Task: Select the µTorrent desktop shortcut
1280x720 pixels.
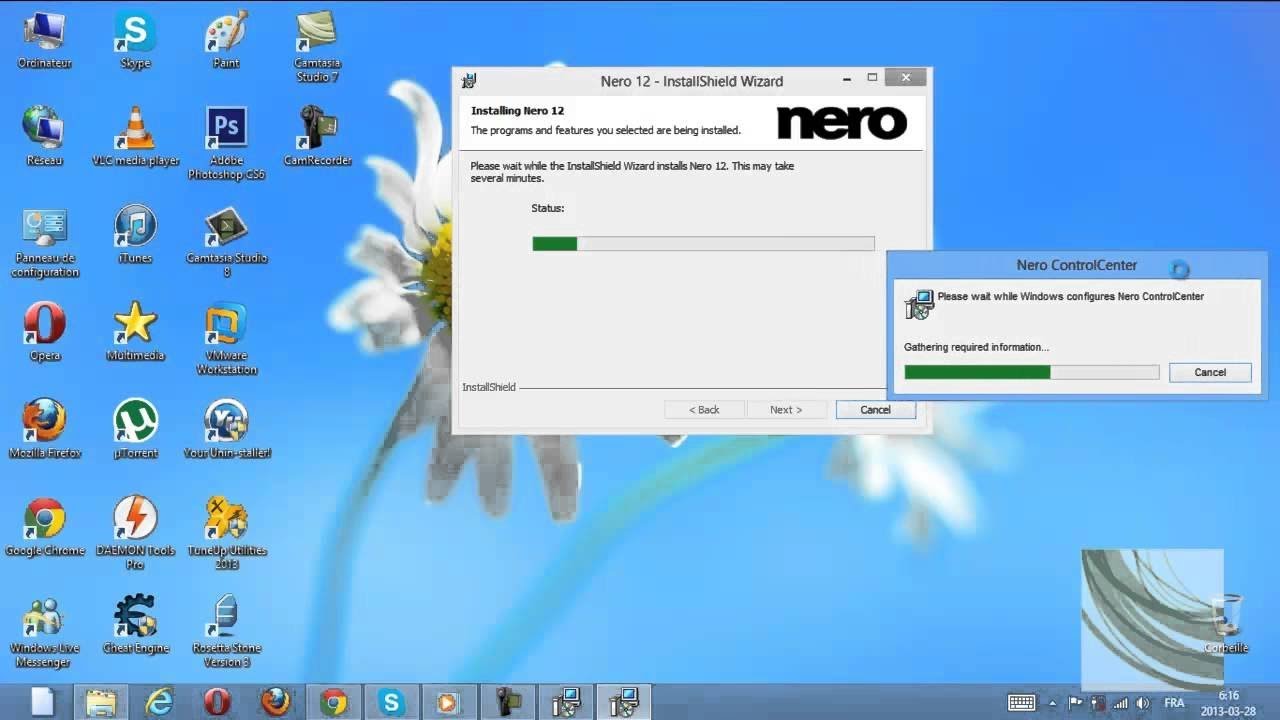Action: point(135,430)
